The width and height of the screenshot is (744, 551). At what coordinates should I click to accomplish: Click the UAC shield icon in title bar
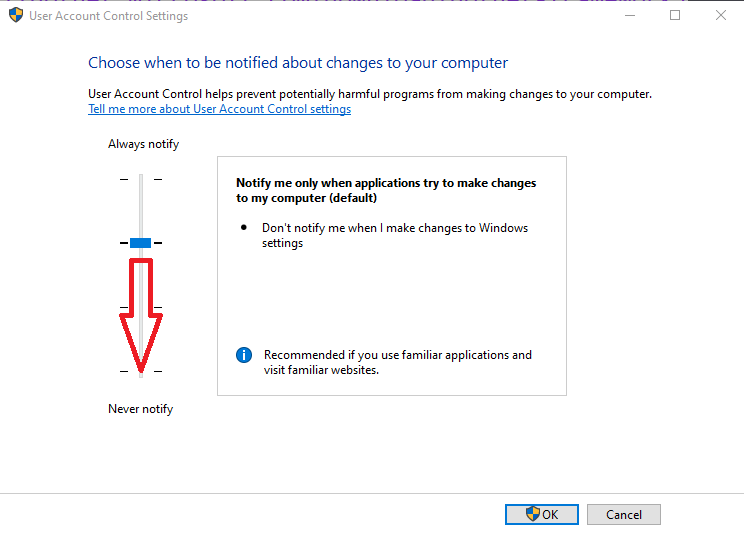(16, 15)
